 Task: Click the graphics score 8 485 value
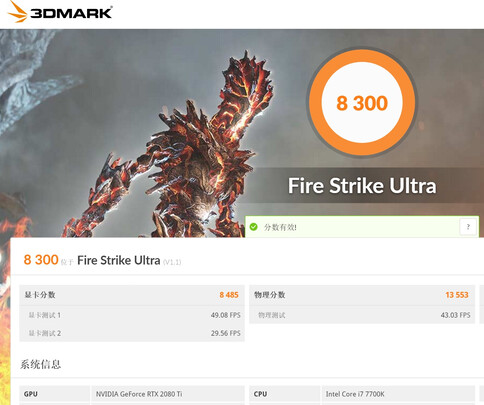(229, 295)
